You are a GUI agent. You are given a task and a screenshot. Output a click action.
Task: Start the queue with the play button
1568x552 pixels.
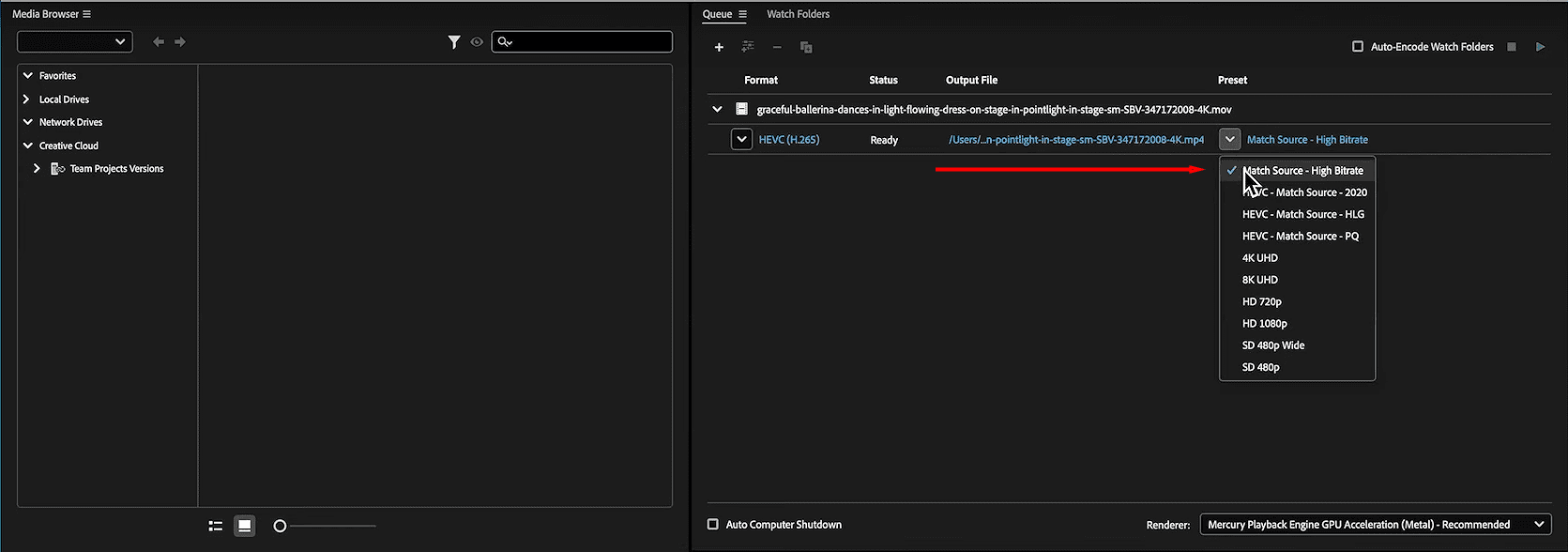(x=1540, y=47)
